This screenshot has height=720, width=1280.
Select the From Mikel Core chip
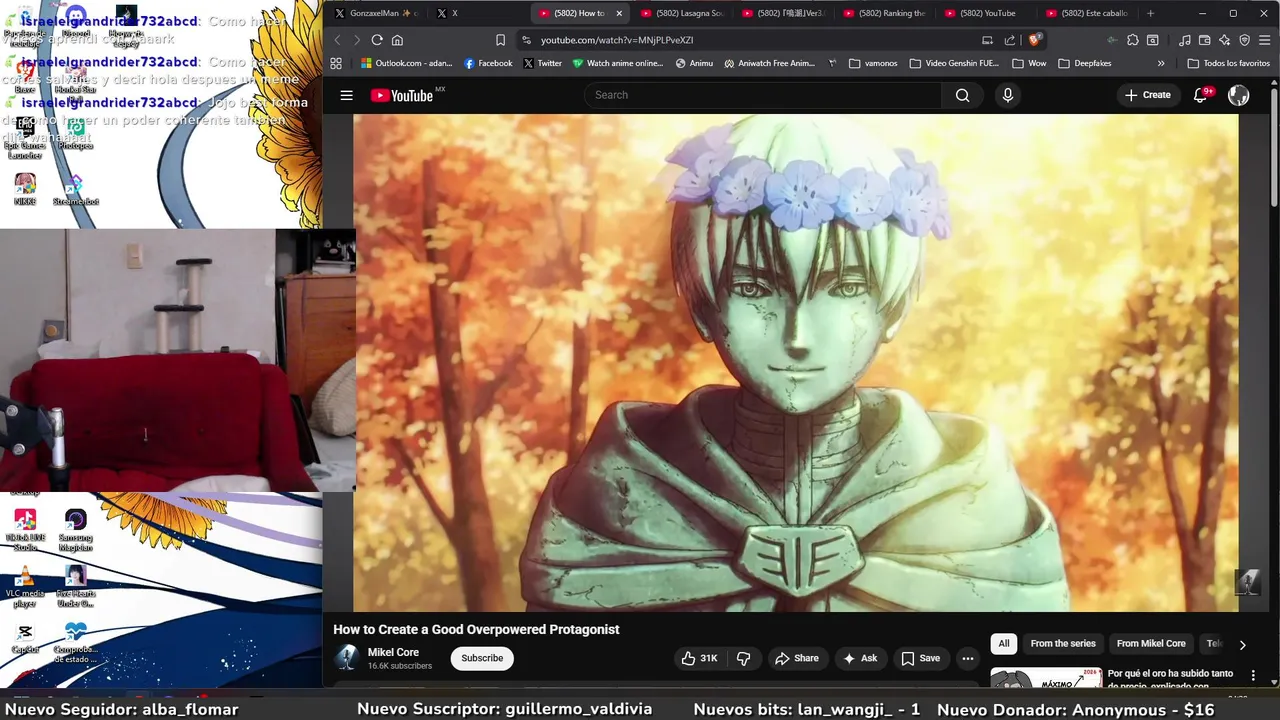point(1151,644)
